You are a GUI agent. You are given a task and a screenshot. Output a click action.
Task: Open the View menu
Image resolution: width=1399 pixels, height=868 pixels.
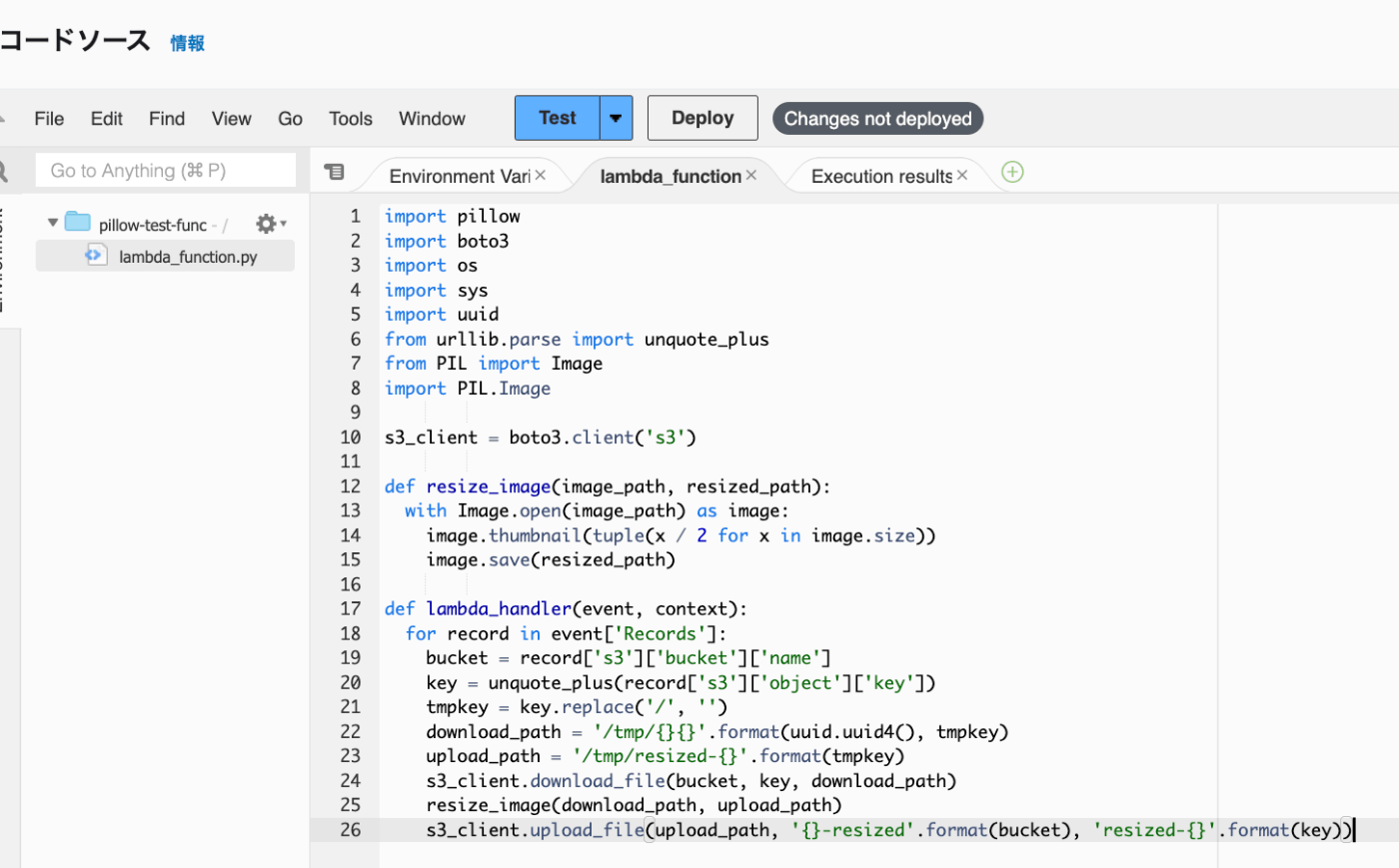pyautogui.click(x=232, y=119)
